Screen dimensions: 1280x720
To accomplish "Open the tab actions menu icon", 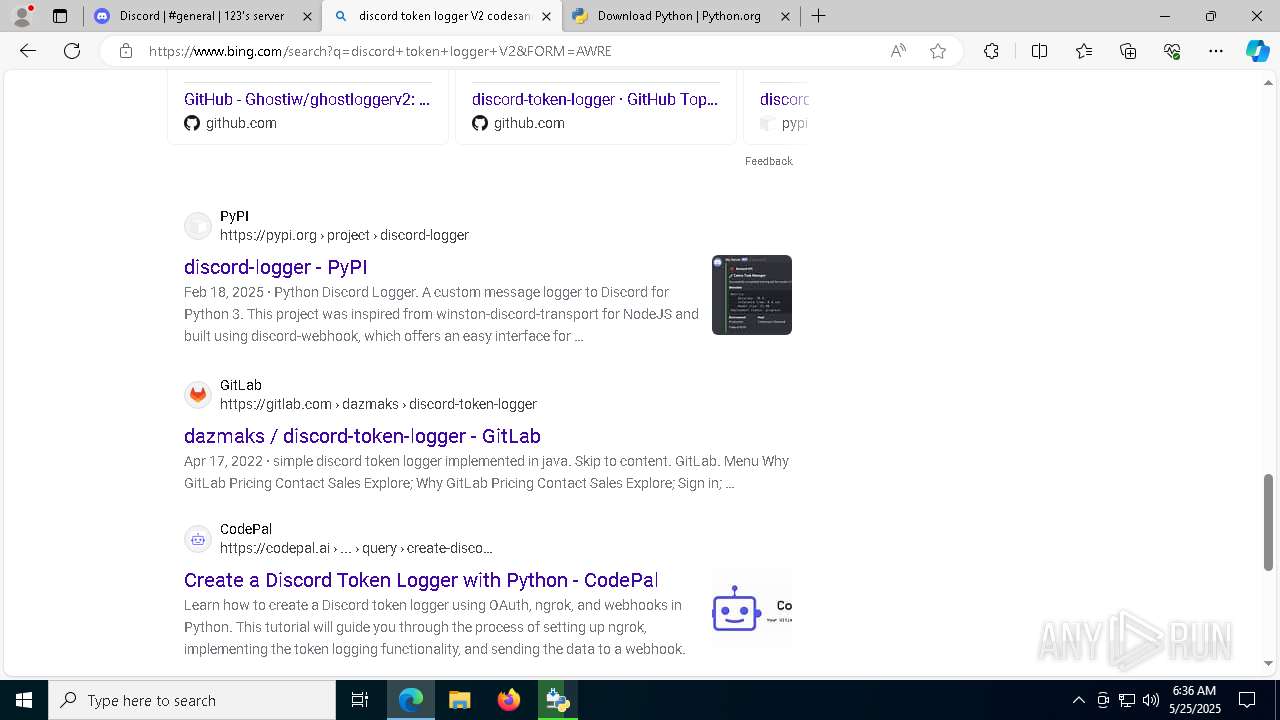I will 60,16.
